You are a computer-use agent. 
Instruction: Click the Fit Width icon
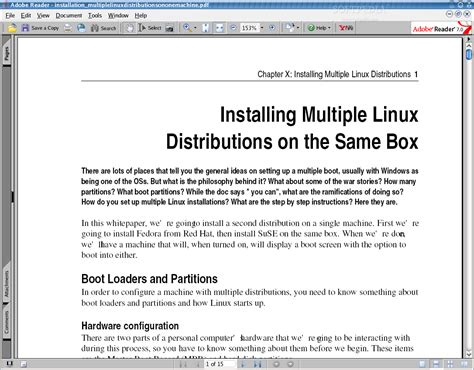click(x=219, y=28)
